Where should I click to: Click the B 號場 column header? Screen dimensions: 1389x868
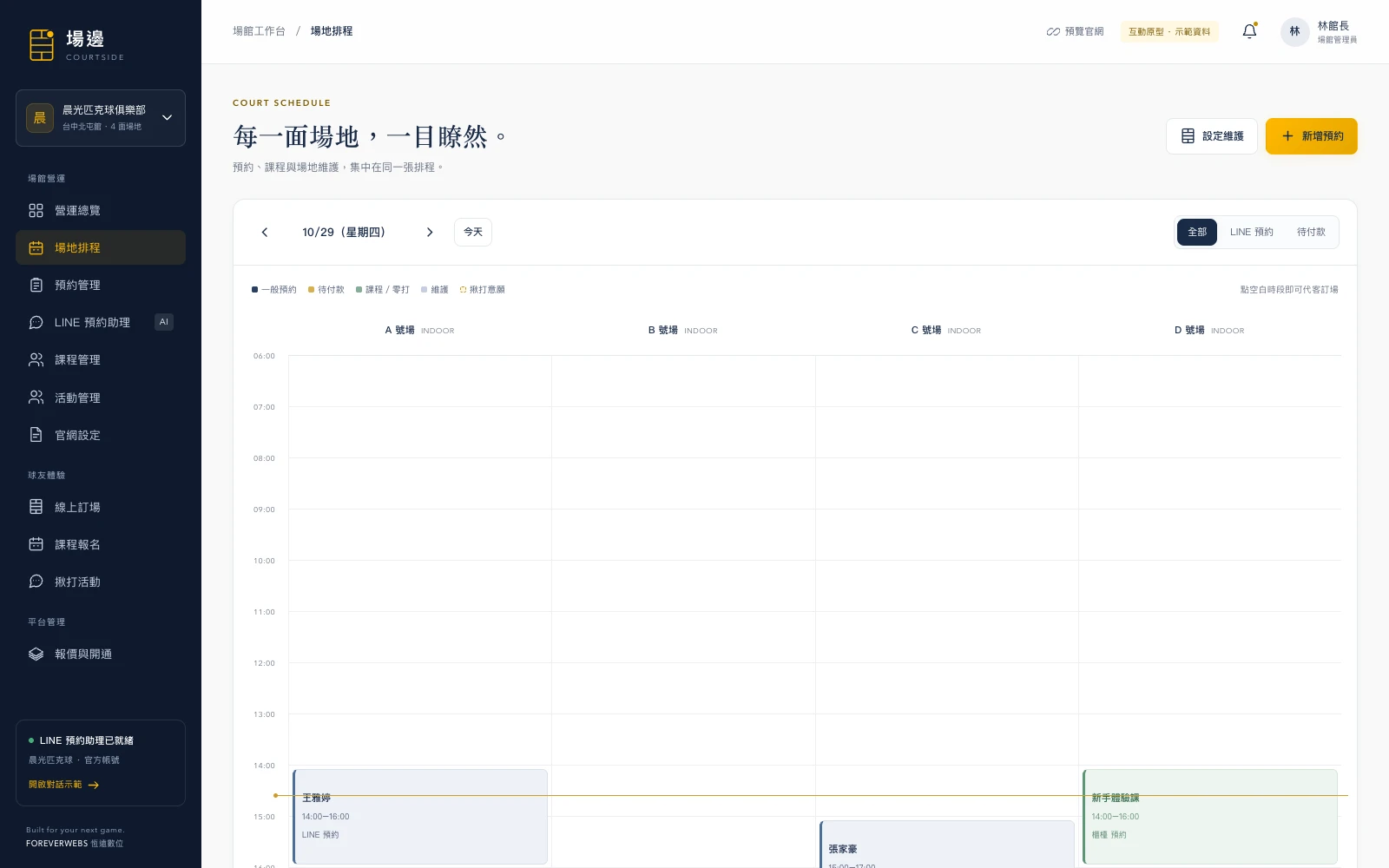[683, 330]
